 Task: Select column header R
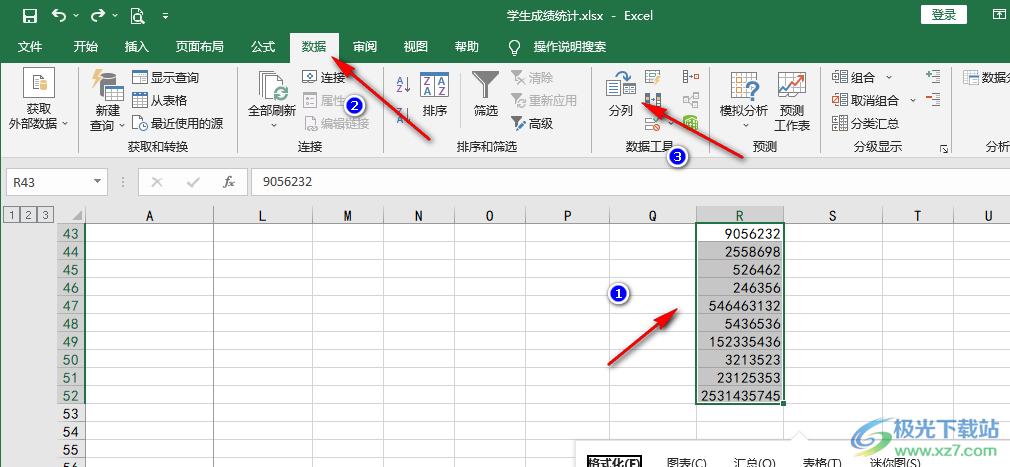(739, 216)
